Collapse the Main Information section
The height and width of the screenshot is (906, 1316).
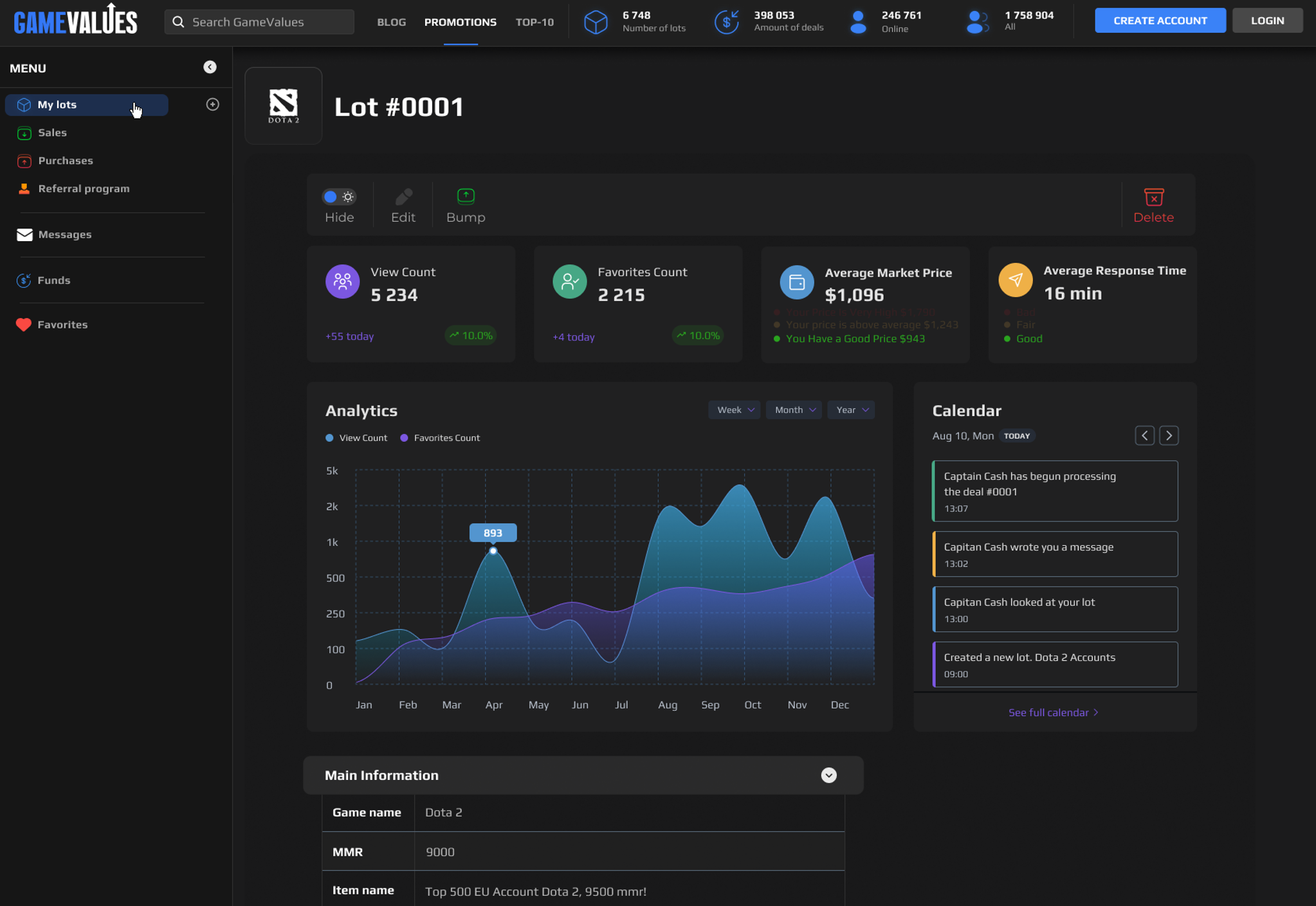pos(828,775)
